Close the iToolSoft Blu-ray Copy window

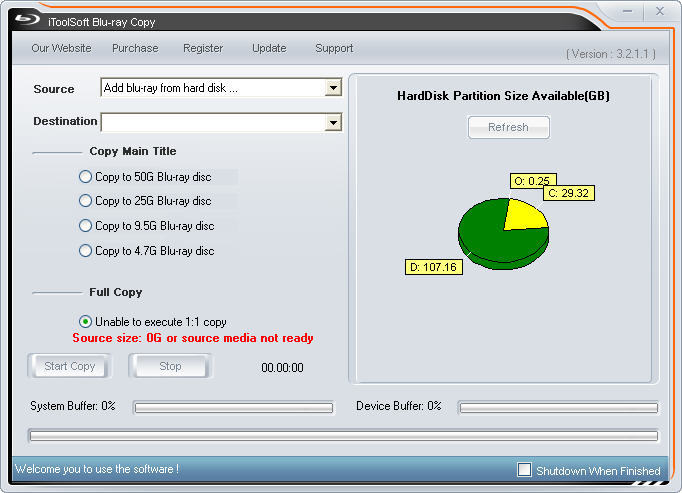[660, 11]
